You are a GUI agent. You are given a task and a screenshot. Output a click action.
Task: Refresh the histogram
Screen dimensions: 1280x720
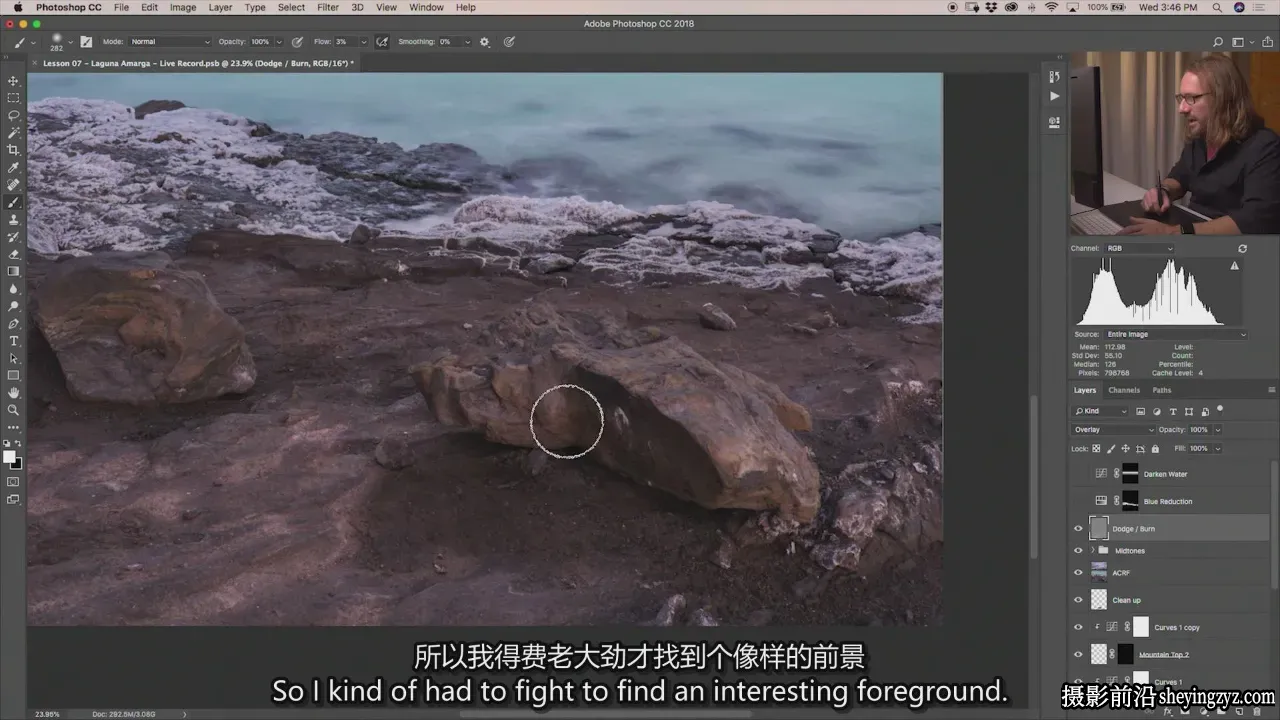pyautogui.click(x=1242, y=248)
